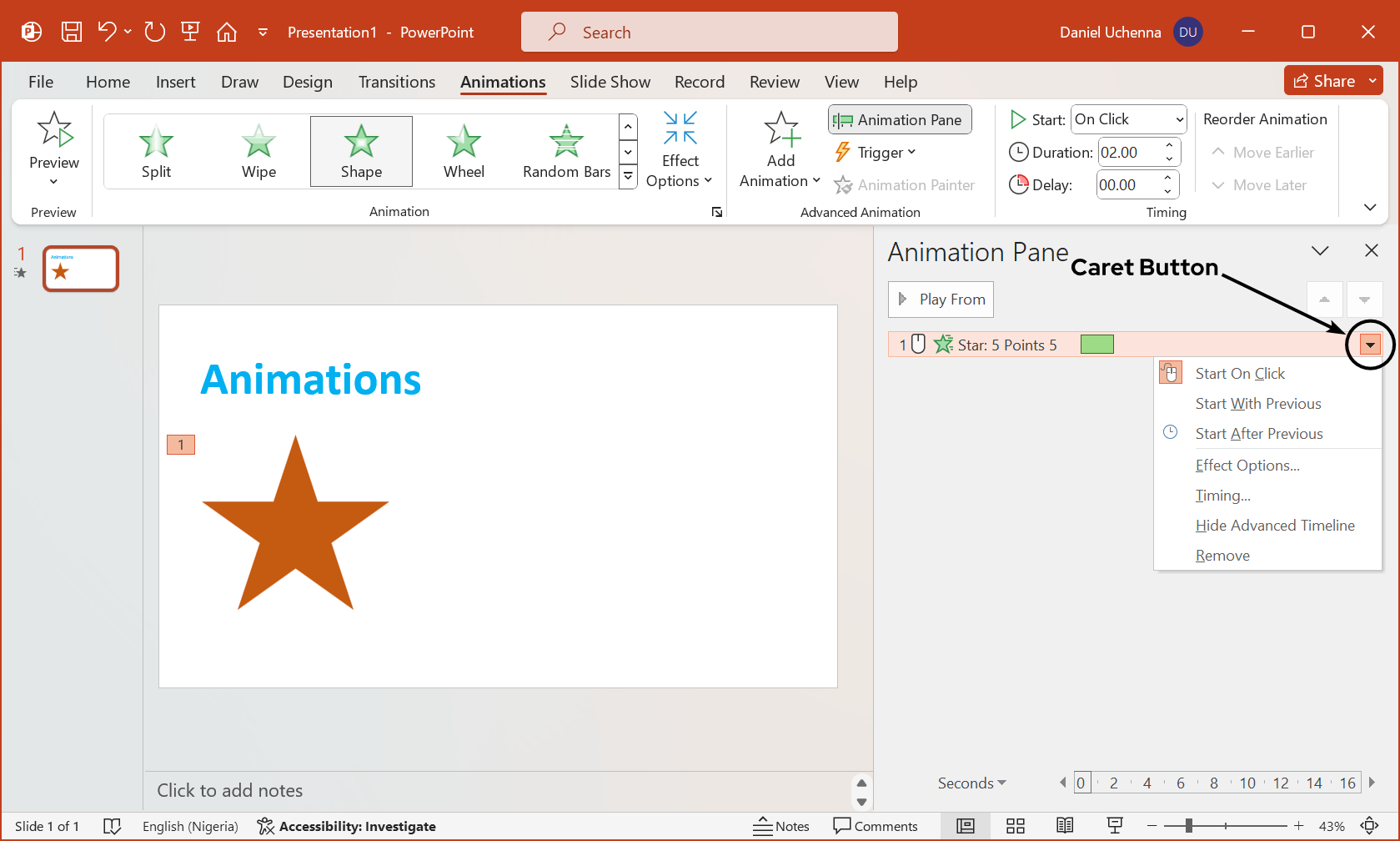Select the Split animation effect
The width and height of the screenshot is (1400, 841).
pyautogui.click(x=156, y=152)
